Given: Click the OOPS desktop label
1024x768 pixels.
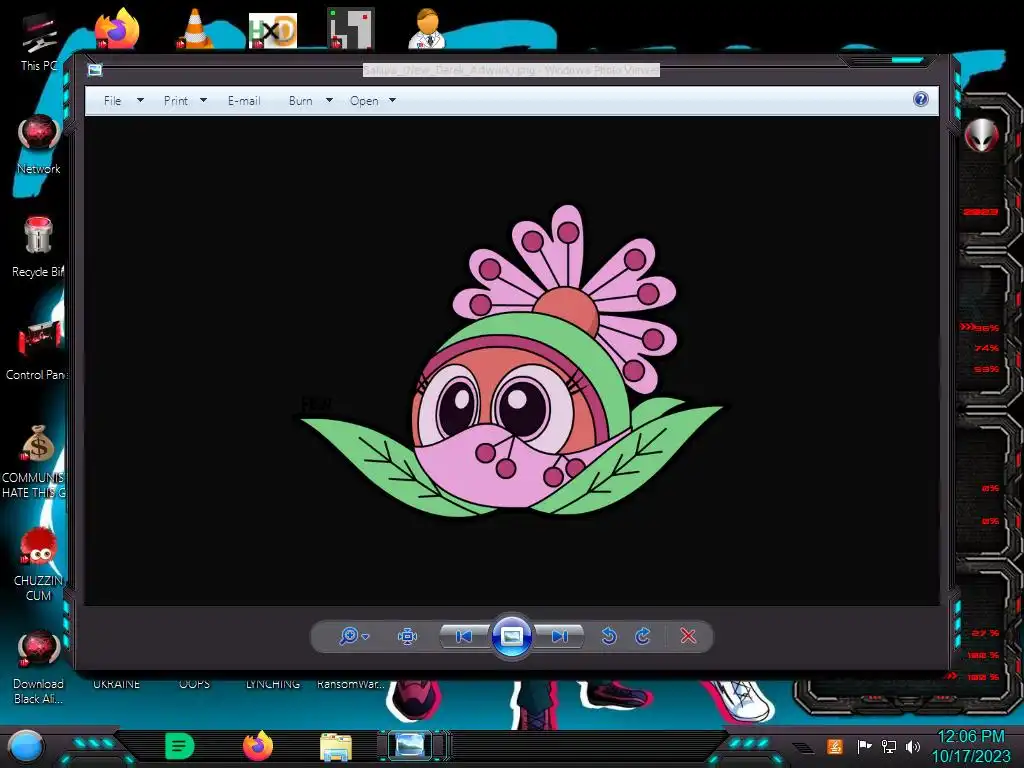Looking at the screenshot, I should pos(195,684).
